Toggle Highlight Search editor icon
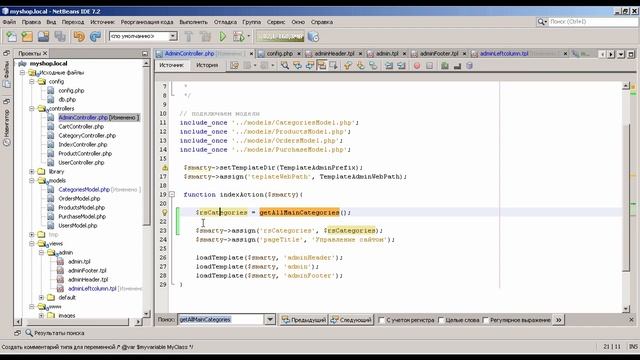The height and width of the screenshot is (360, 640). (x=322, y=65)
